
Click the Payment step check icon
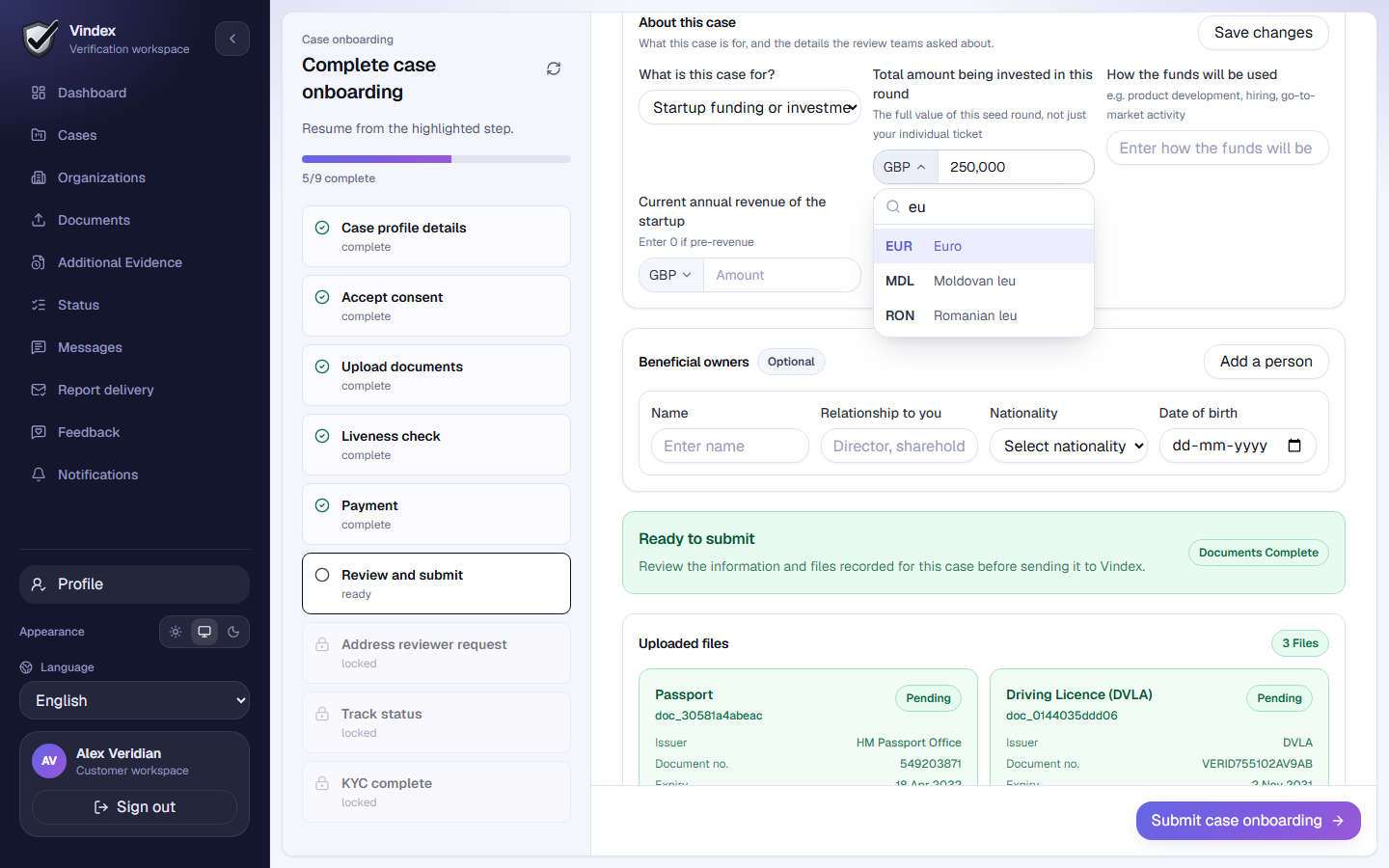(322, 505)
